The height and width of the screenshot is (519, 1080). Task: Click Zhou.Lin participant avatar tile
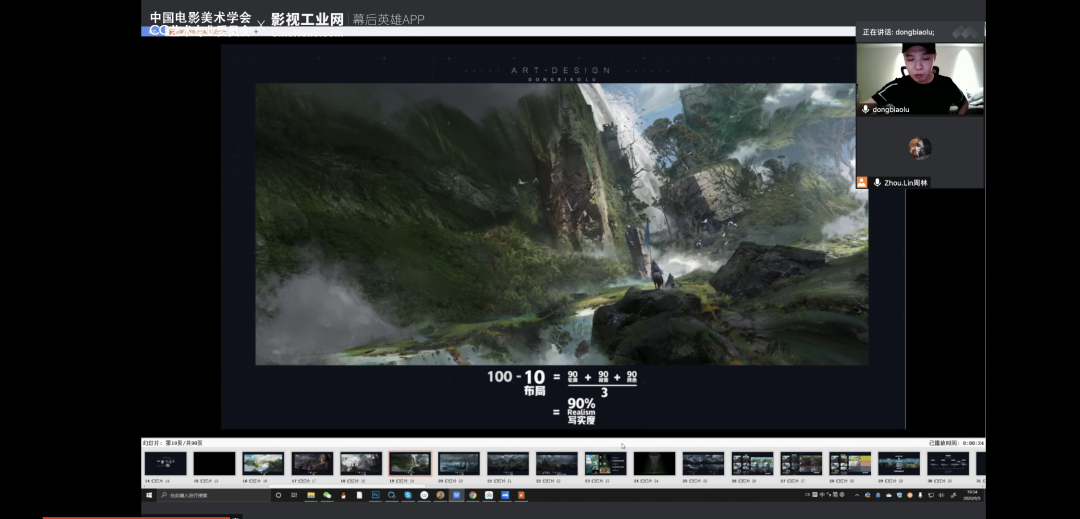point(920,151)
